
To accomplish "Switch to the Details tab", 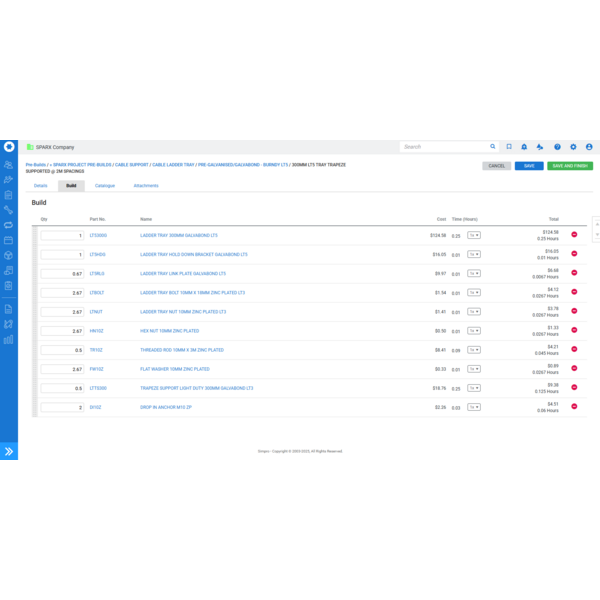I will coord(41,186).
